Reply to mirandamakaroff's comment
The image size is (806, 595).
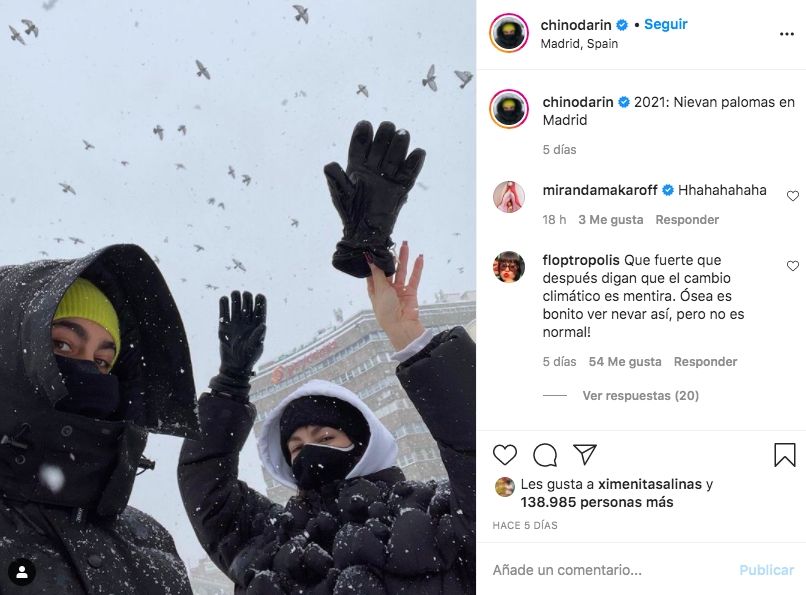[687, 220]
